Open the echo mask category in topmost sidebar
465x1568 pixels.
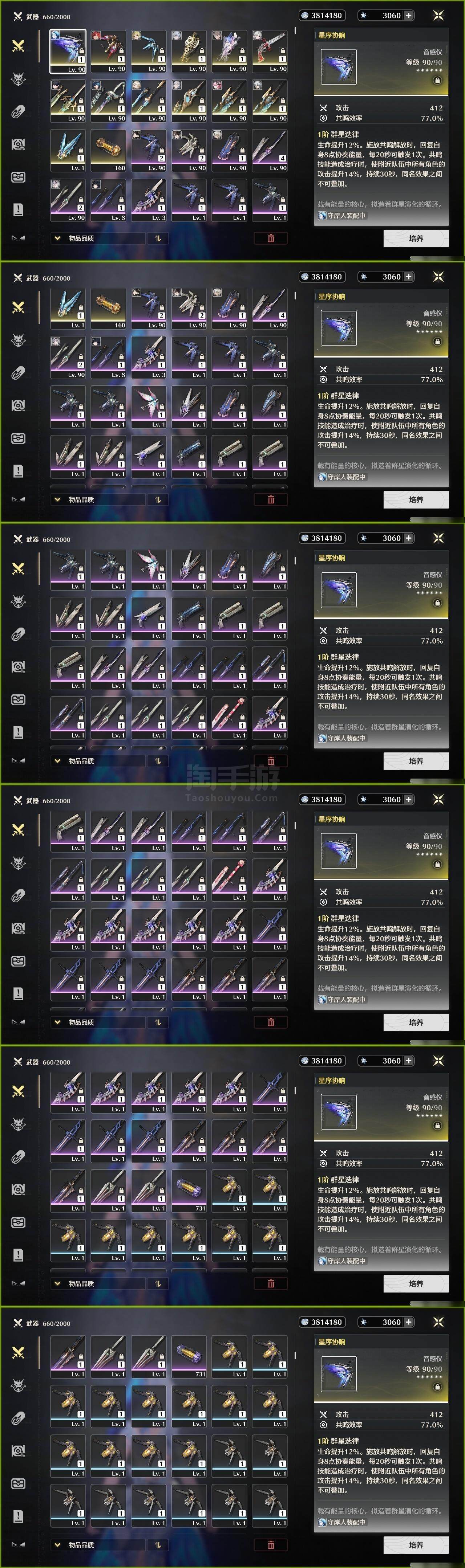18,78
